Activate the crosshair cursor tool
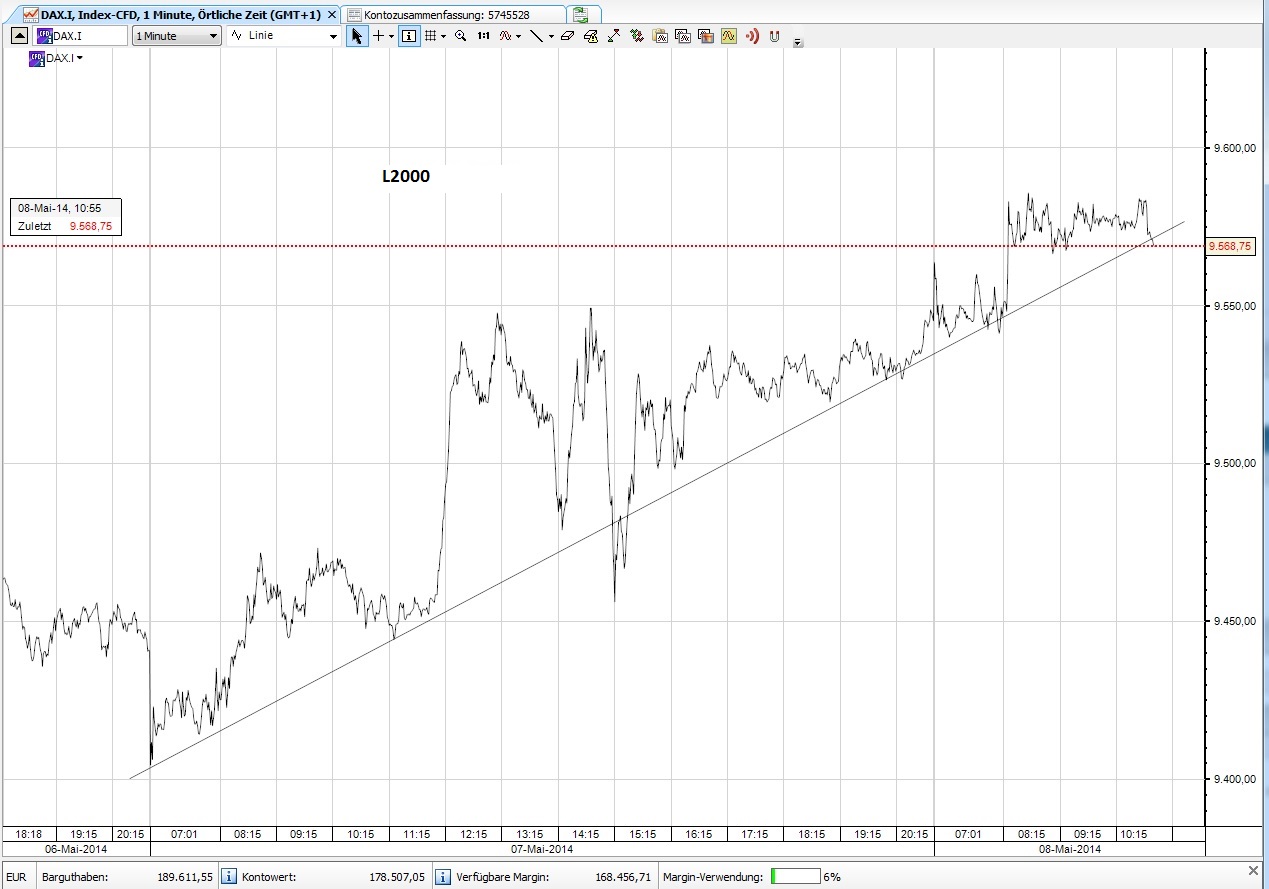1269x889 pixels. (x=380, y=36)
